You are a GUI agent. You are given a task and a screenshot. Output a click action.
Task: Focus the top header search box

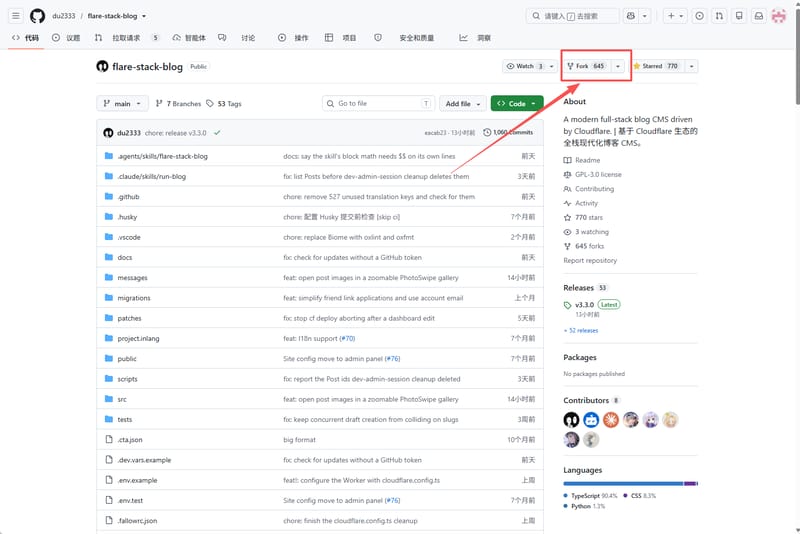tap(572, 16)
